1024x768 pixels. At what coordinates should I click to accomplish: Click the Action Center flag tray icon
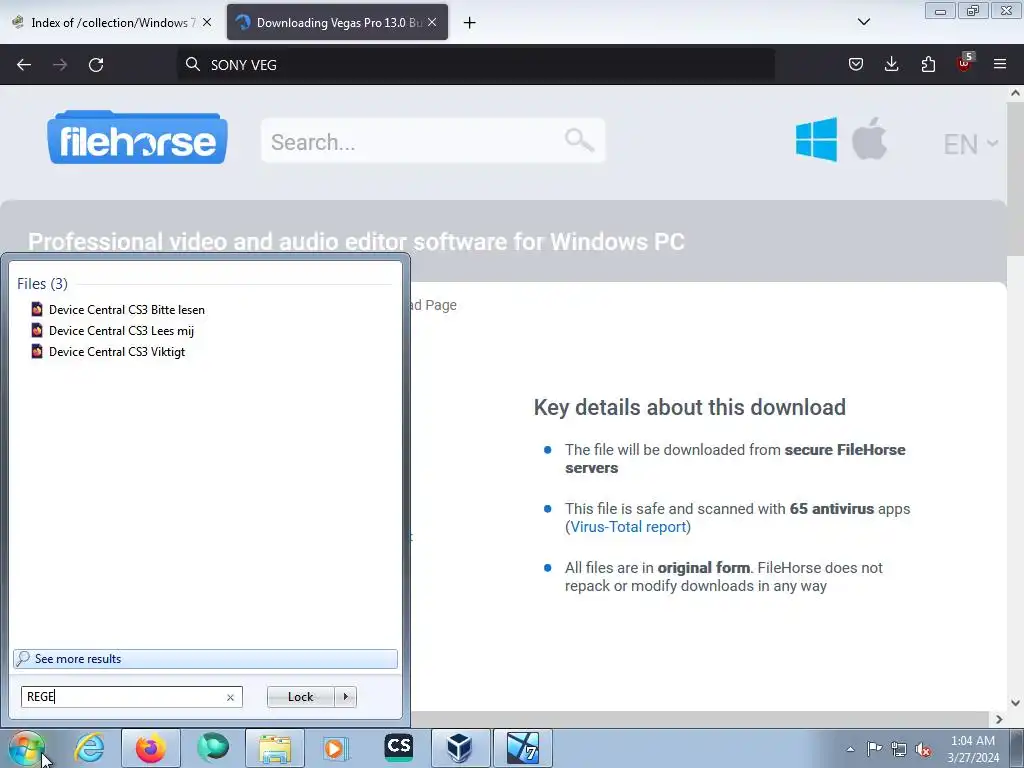[874, 749]
